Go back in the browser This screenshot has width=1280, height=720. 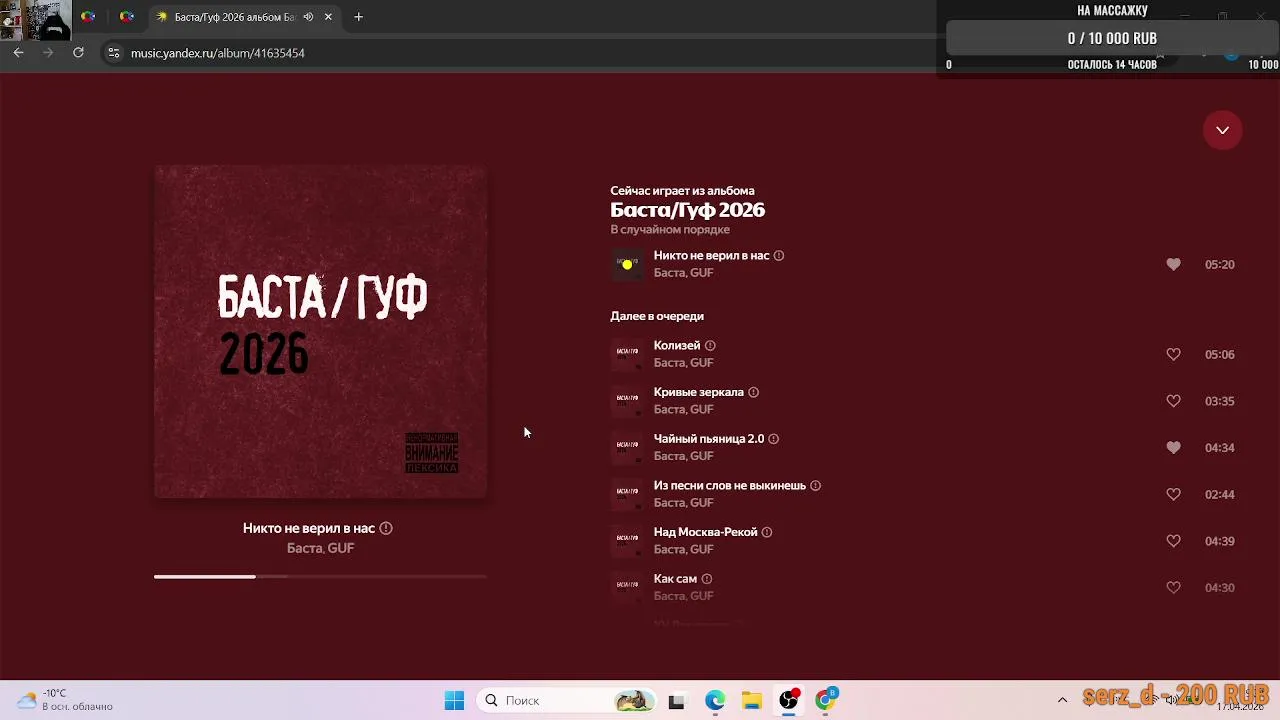pos(18,53)
